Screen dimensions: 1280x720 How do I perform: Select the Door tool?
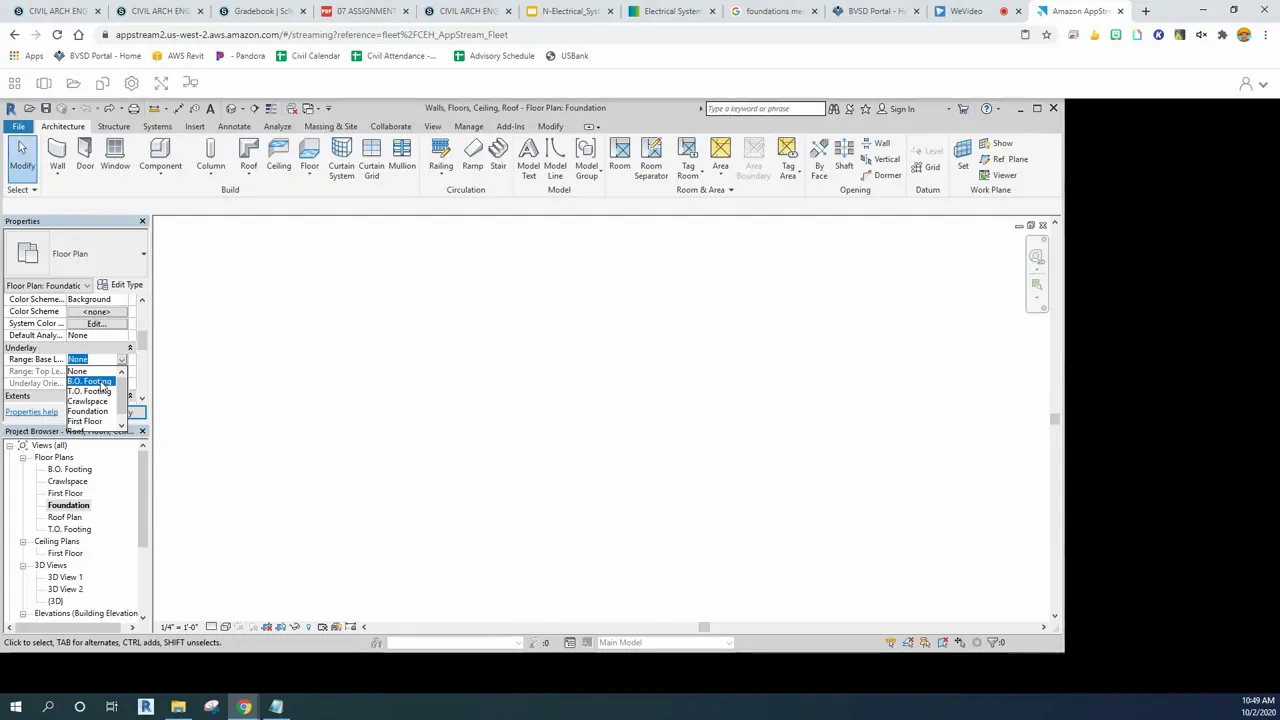pyautogui.click(x=85, y=155)
